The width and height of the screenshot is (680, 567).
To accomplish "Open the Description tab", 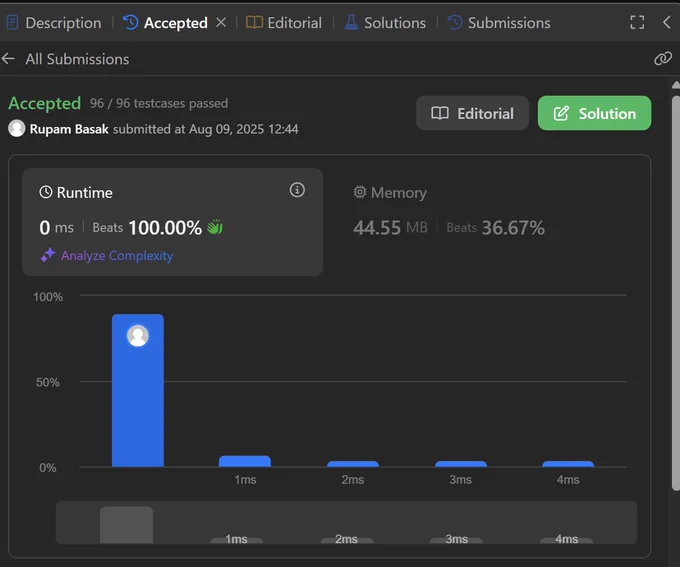I will (x=55, y=23).
